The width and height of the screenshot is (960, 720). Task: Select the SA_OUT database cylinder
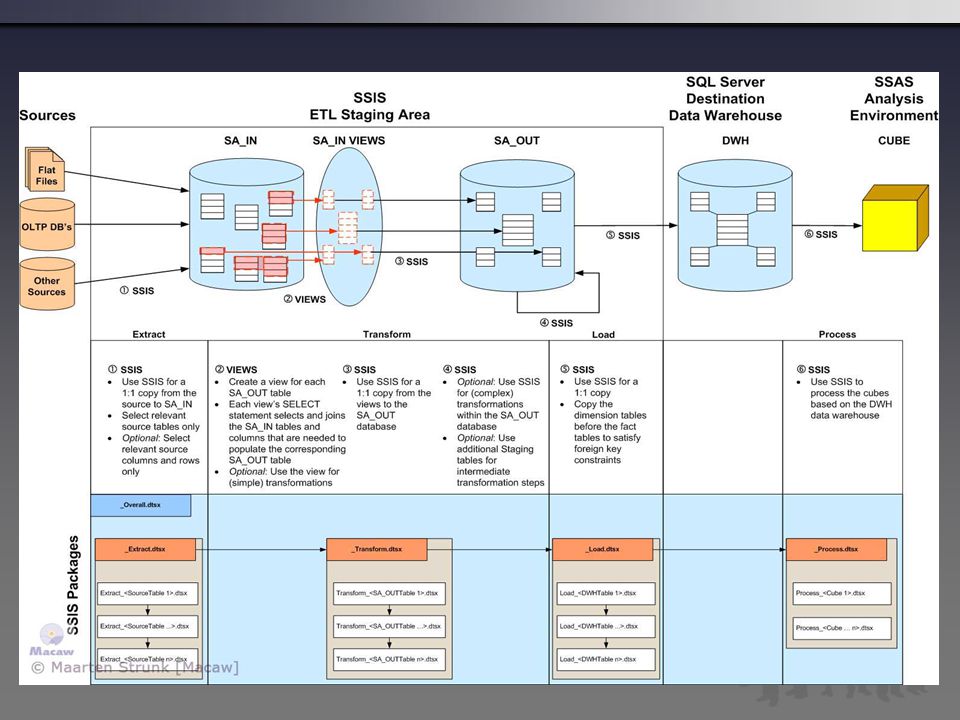point(517,225)
